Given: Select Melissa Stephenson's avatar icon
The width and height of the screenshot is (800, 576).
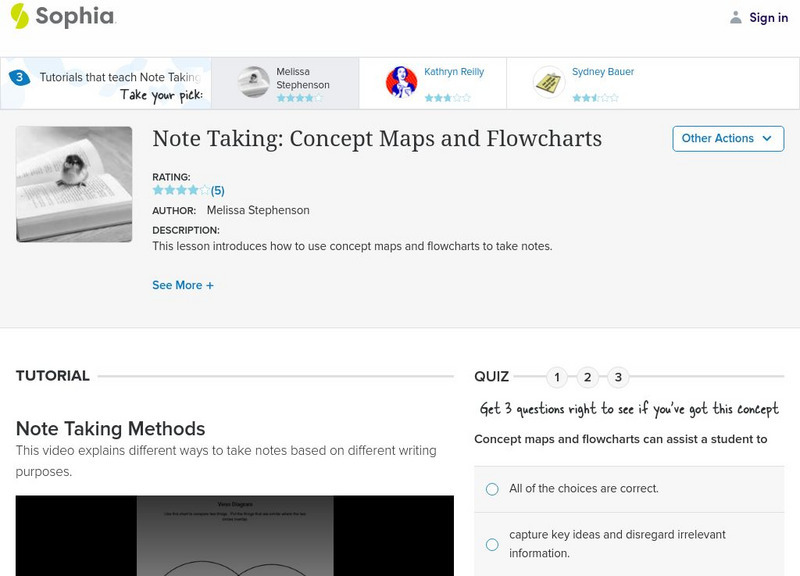Looking at the screenshot, I should tap(254, 82).
